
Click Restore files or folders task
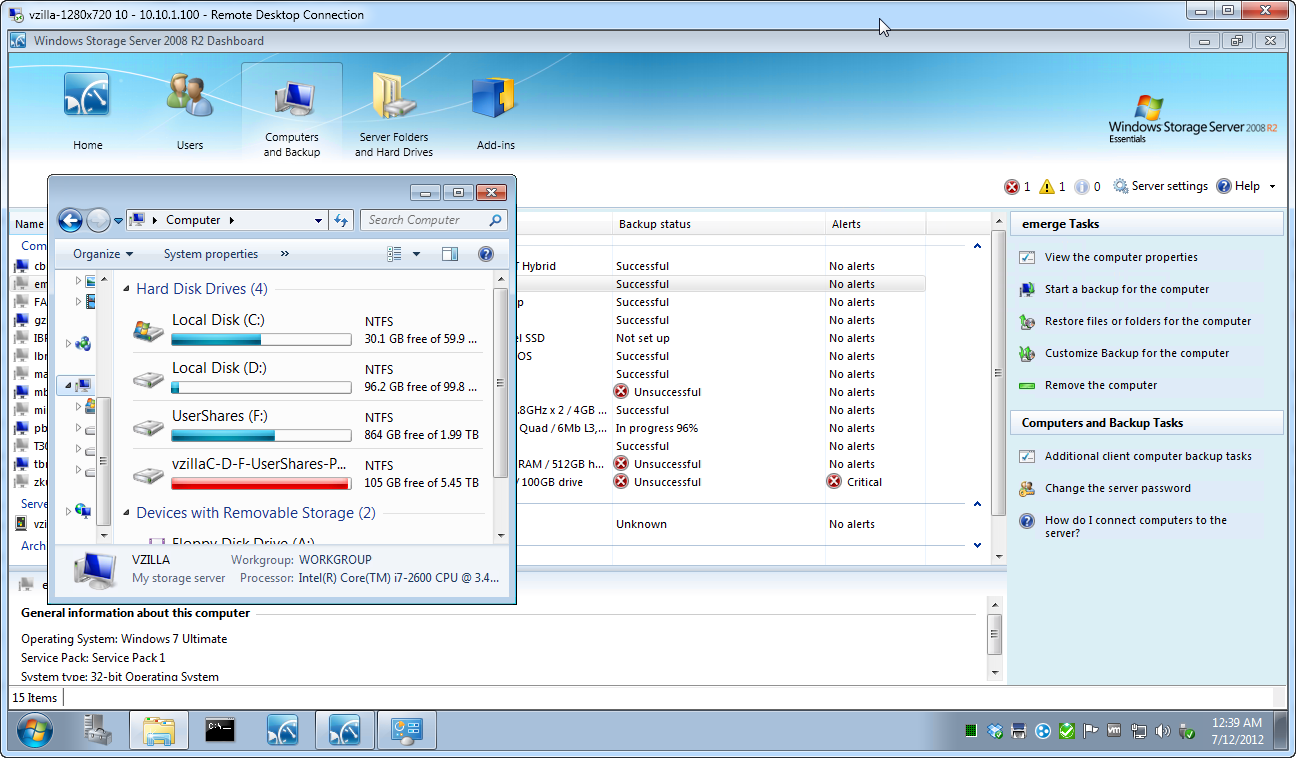[x=1148, y=321]
